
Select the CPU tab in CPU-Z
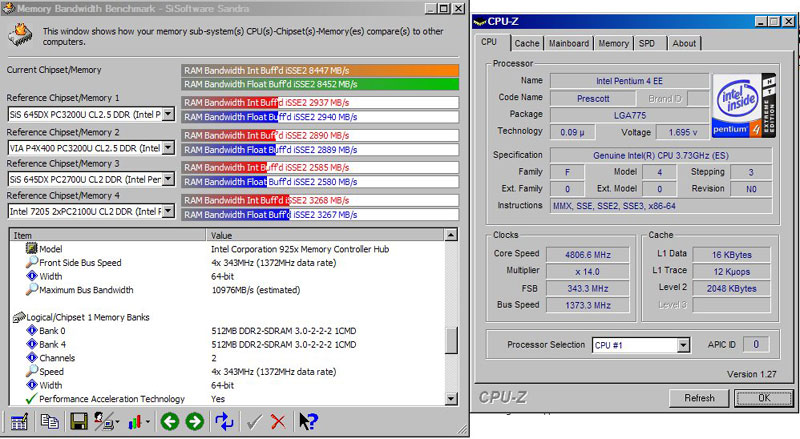pyautogui.click(x=489, y=42)
